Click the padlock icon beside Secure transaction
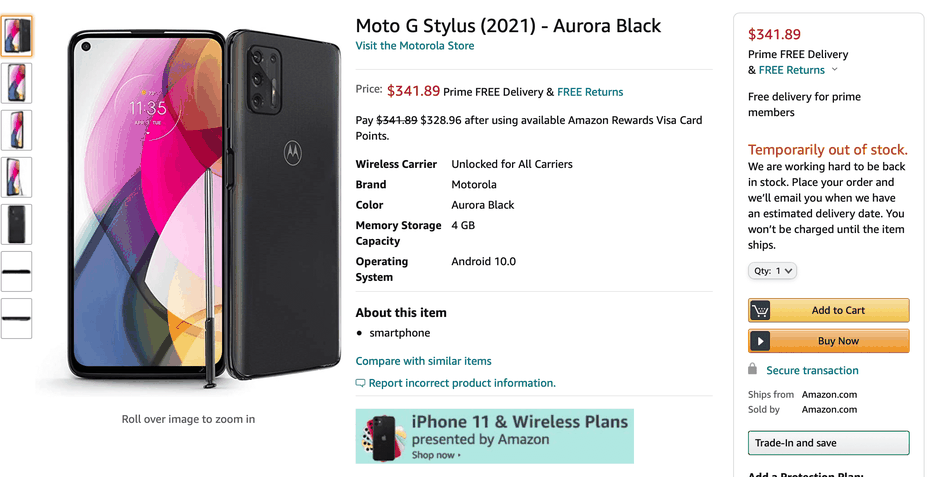 752,369
